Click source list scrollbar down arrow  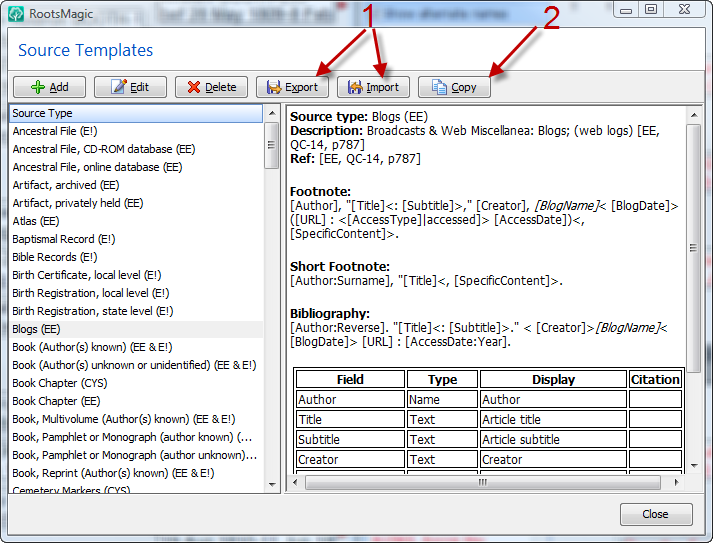coord(272,485)
